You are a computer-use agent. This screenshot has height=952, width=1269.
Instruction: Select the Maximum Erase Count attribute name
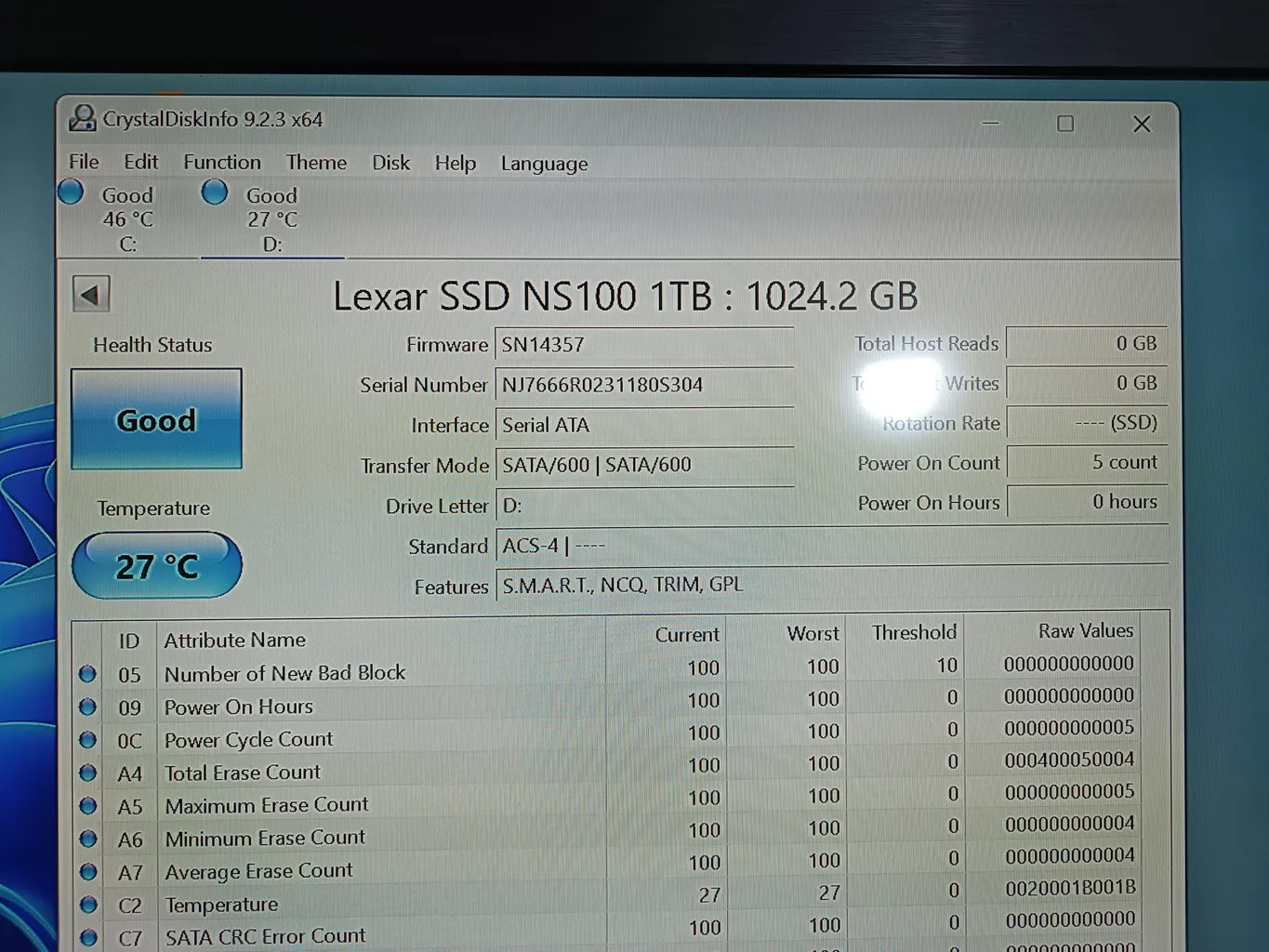click(267, 805)
